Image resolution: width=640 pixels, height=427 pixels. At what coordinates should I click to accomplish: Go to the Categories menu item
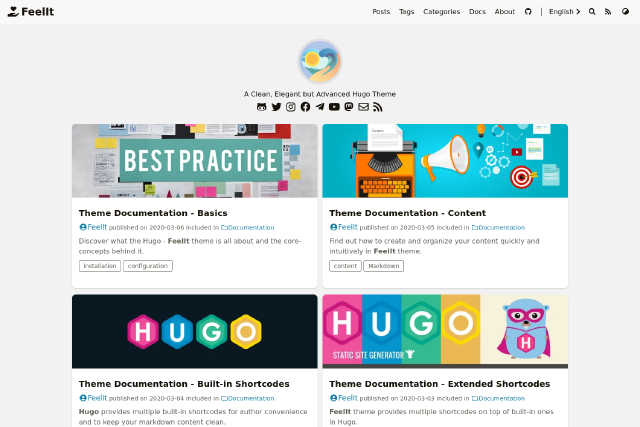pyautogui.click(x=441, y=12)
